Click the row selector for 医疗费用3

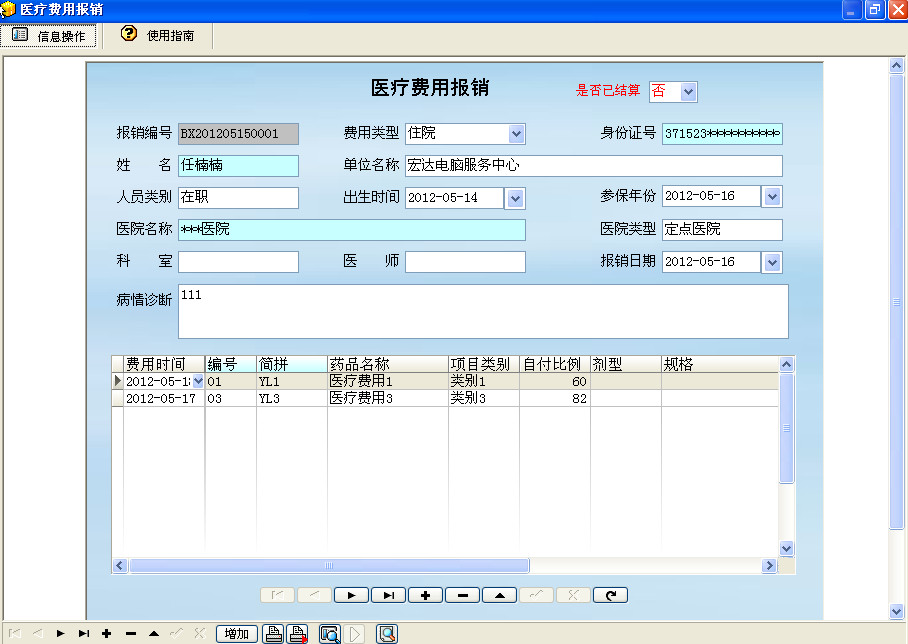119,396
